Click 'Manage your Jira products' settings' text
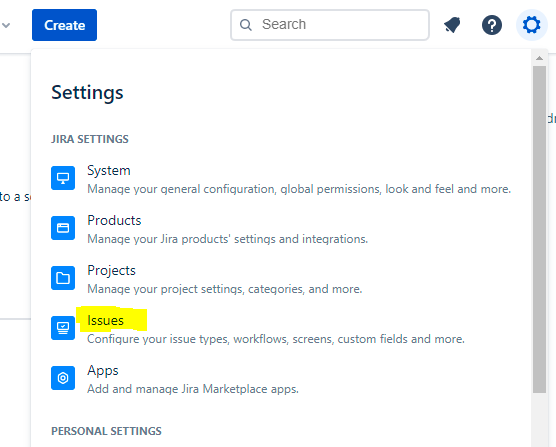The image size is (556, 447). click(228, 239)
